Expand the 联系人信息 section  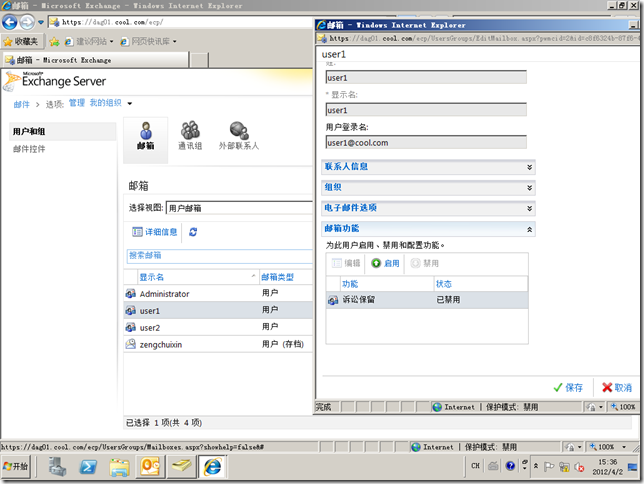click(x=428, y=166)
